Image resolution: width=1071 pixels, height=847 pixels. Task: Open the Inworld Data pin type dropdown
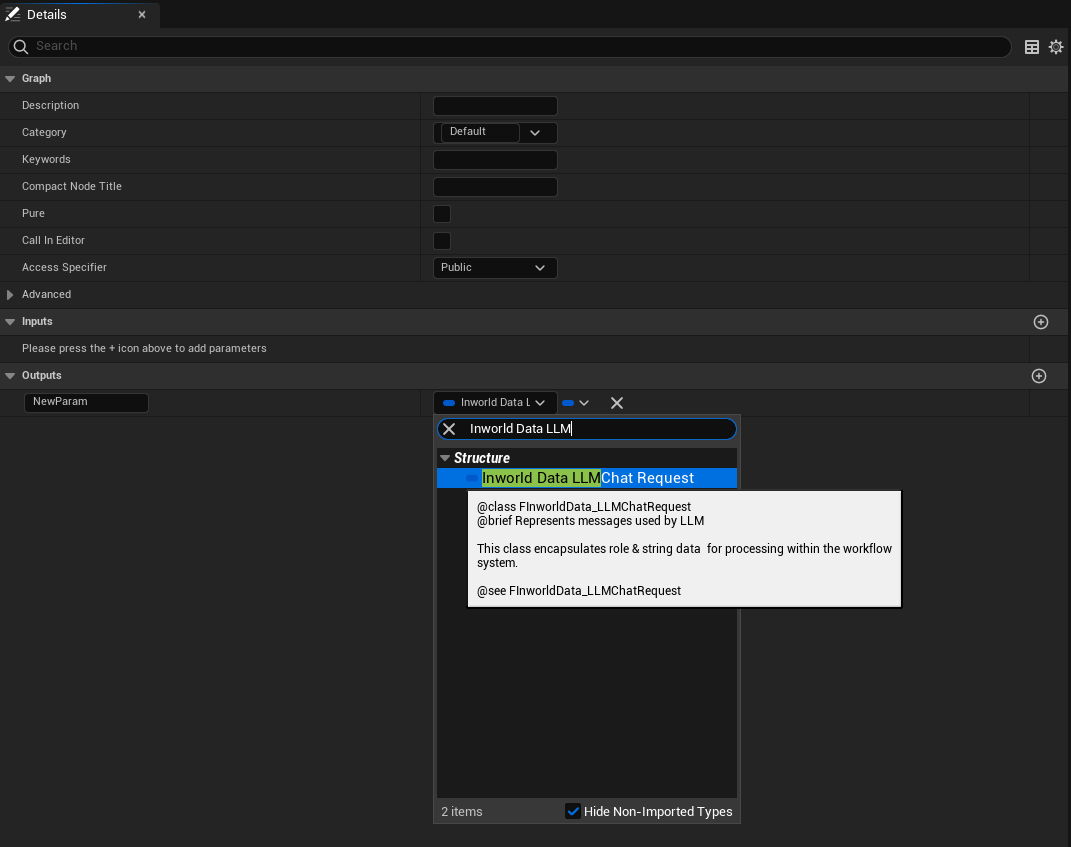495,402
